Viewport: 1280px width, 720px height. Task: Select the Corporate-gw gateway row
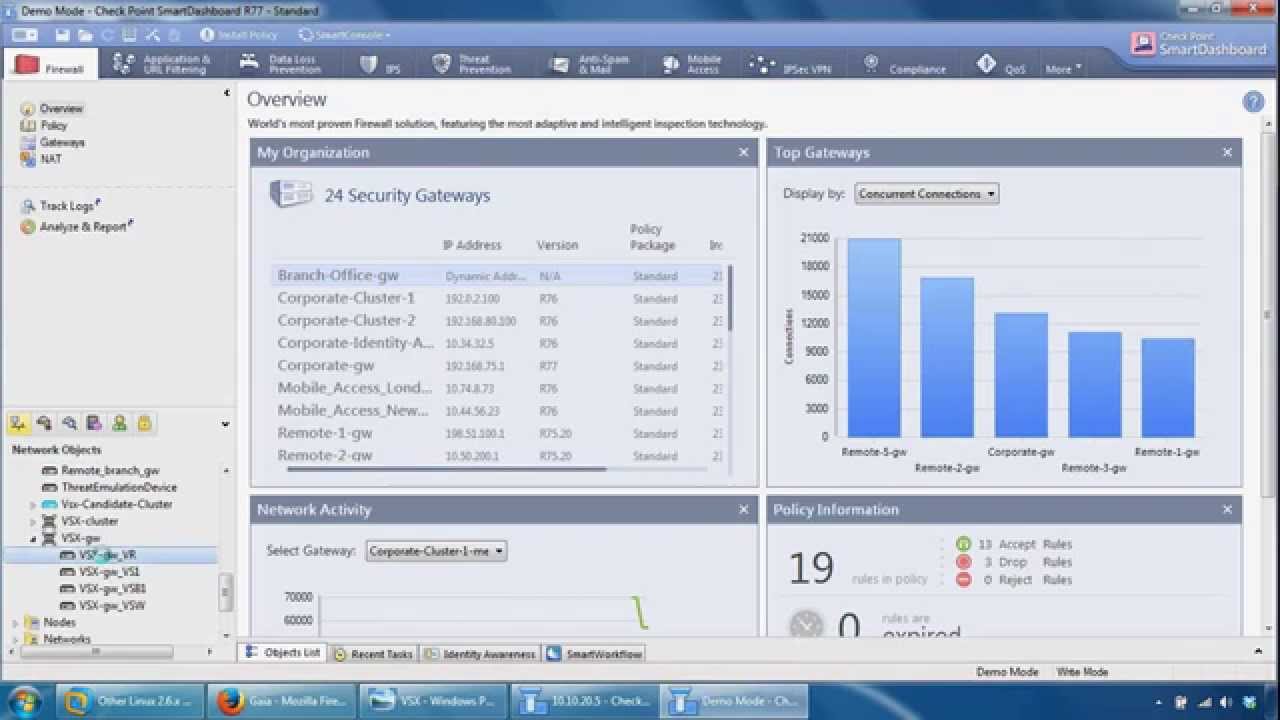499,366
